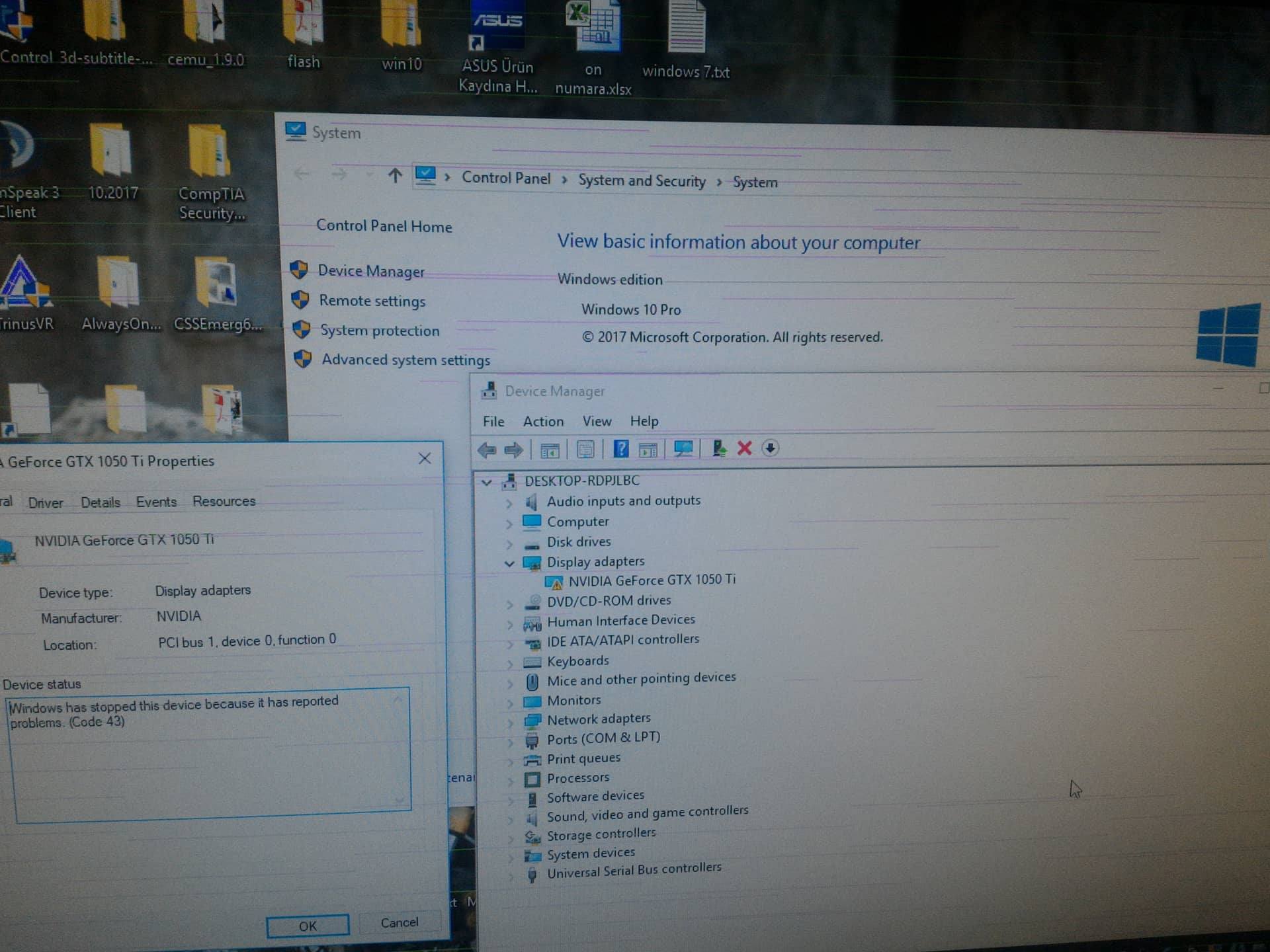The width and height of the screenshot is (1270, 952).
Task: Expand Monitors node arrow
Action: coord(509,703)
